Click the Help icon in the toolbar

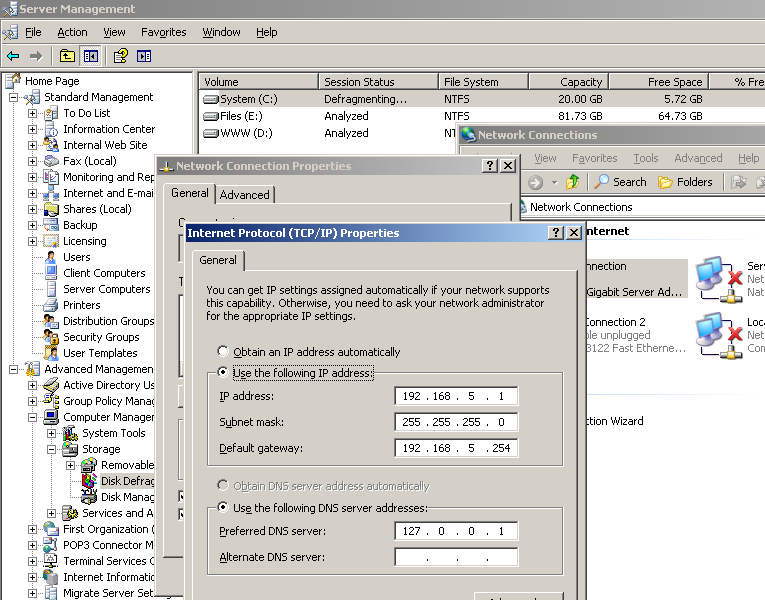point(121,57)
